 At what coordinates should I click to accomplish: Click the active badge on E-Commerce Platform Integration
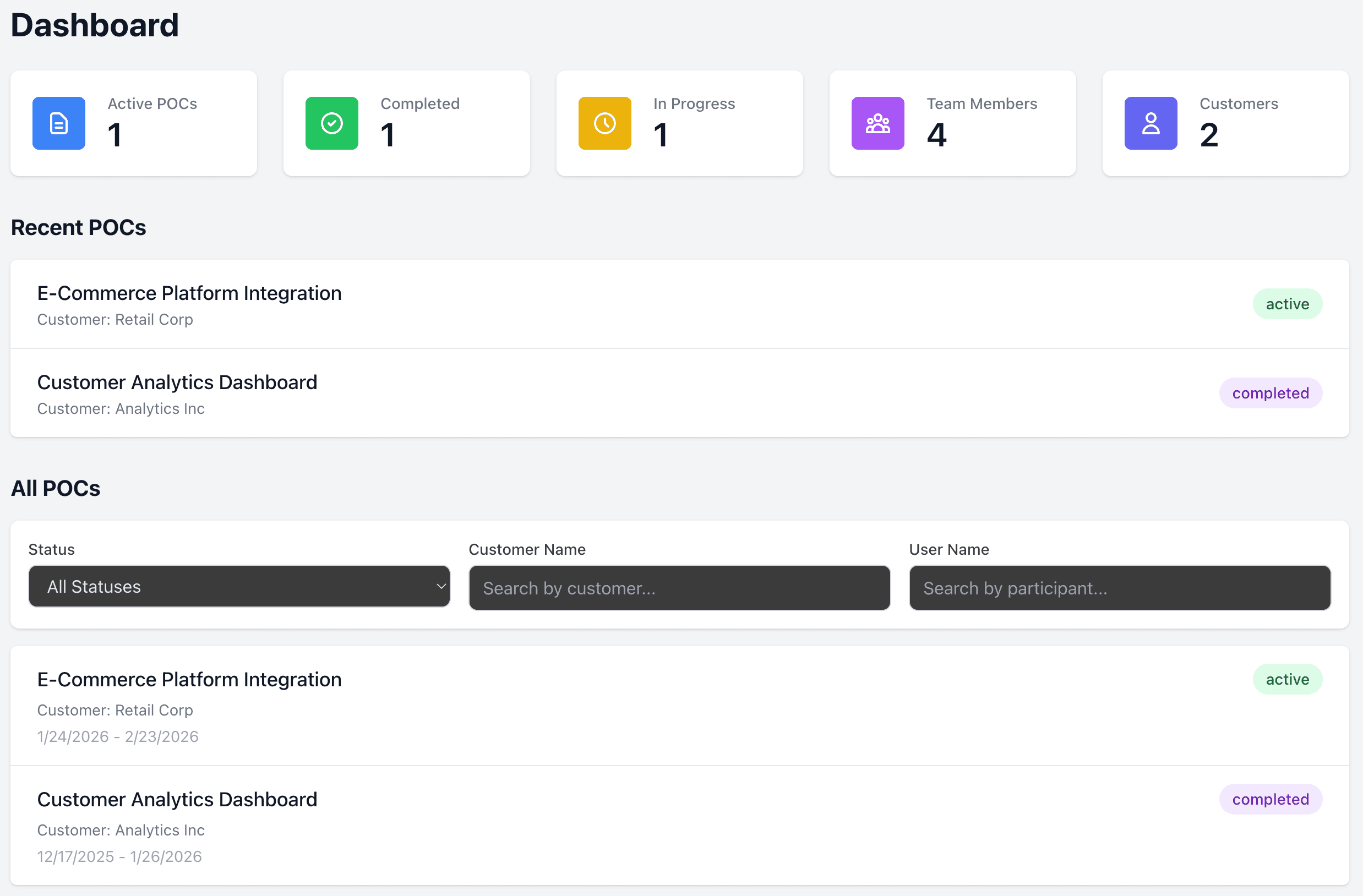pos(1288,303)
